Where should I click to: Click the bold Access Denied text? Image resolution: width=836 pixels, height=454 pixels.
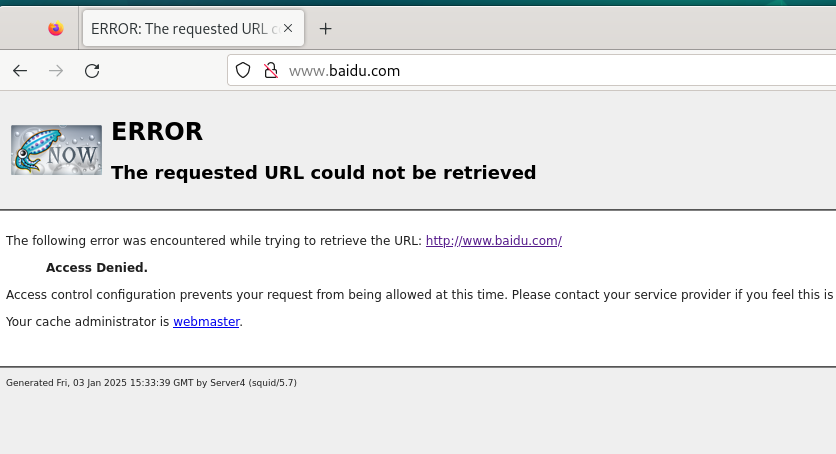coord(97,267)
